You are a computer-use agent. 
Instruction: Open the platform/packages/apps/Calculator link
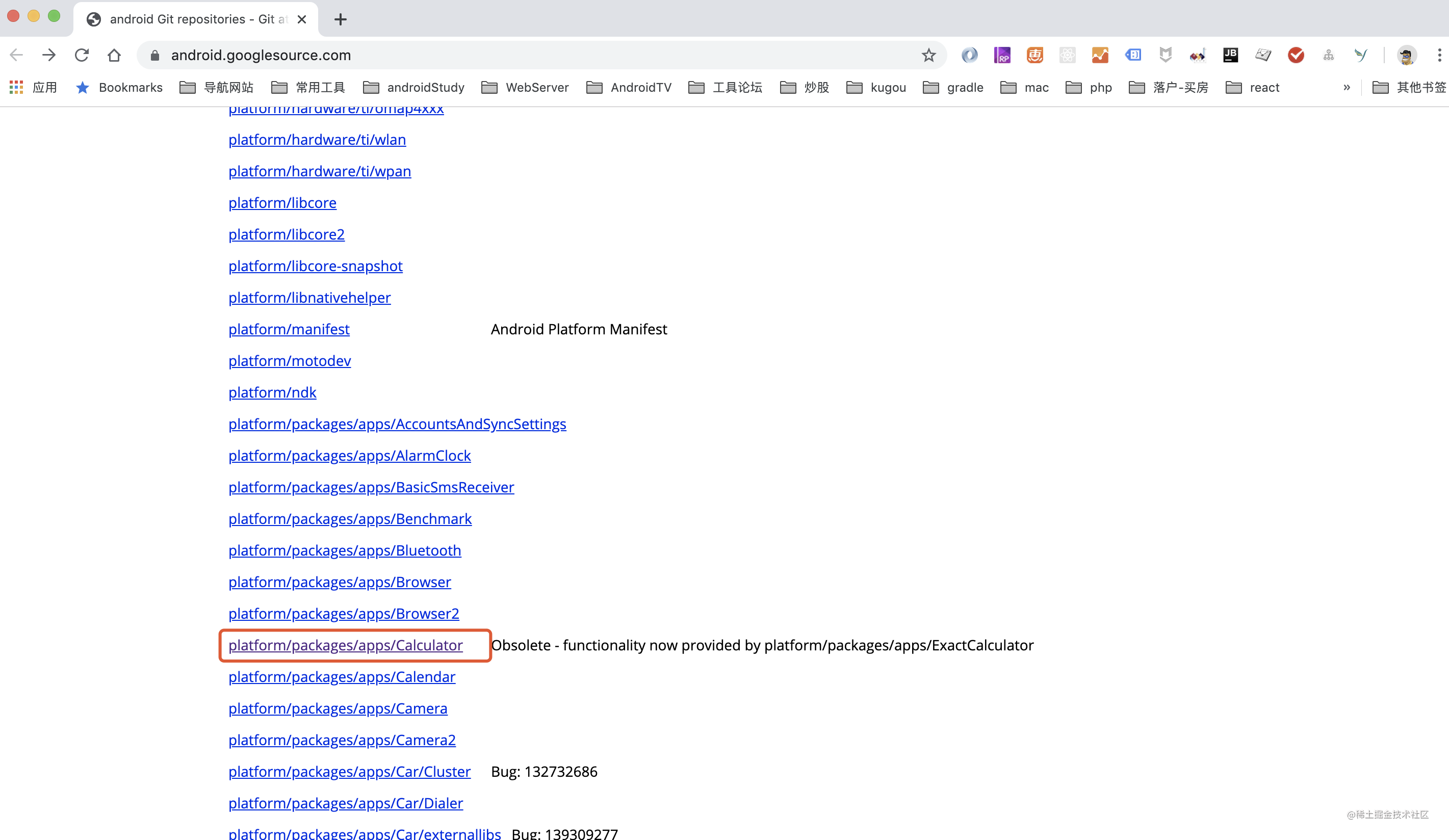click(346, 645)
